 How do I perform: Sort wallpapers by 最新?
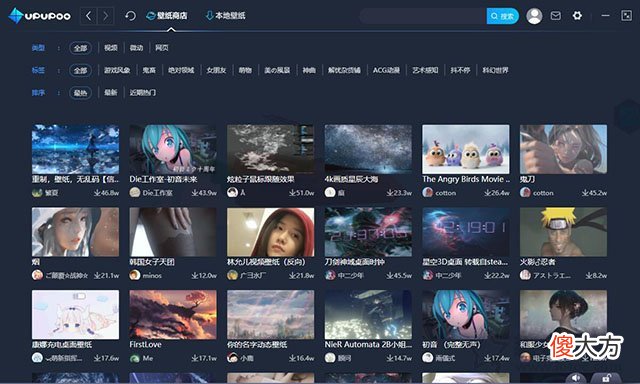pos(111,93)
